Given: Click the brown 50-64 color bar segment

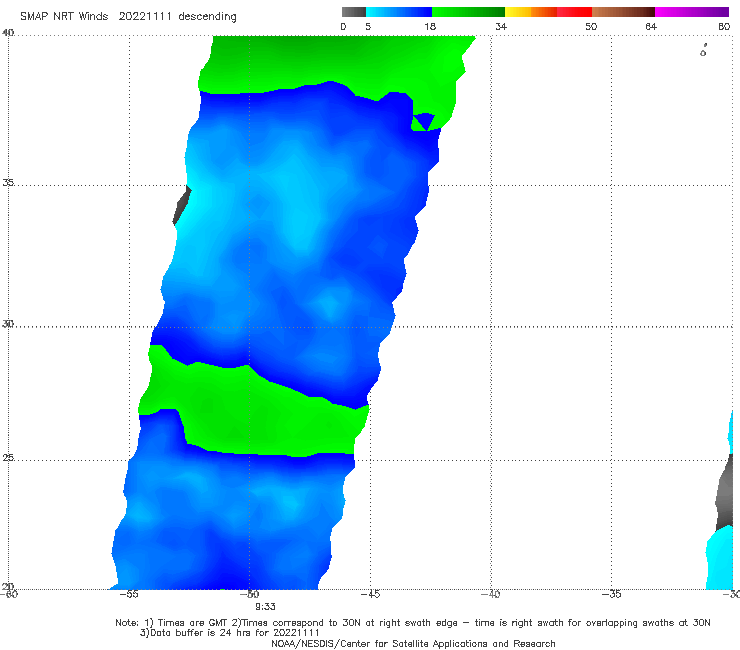Looking at the screenshot, I should coord(623,12).
